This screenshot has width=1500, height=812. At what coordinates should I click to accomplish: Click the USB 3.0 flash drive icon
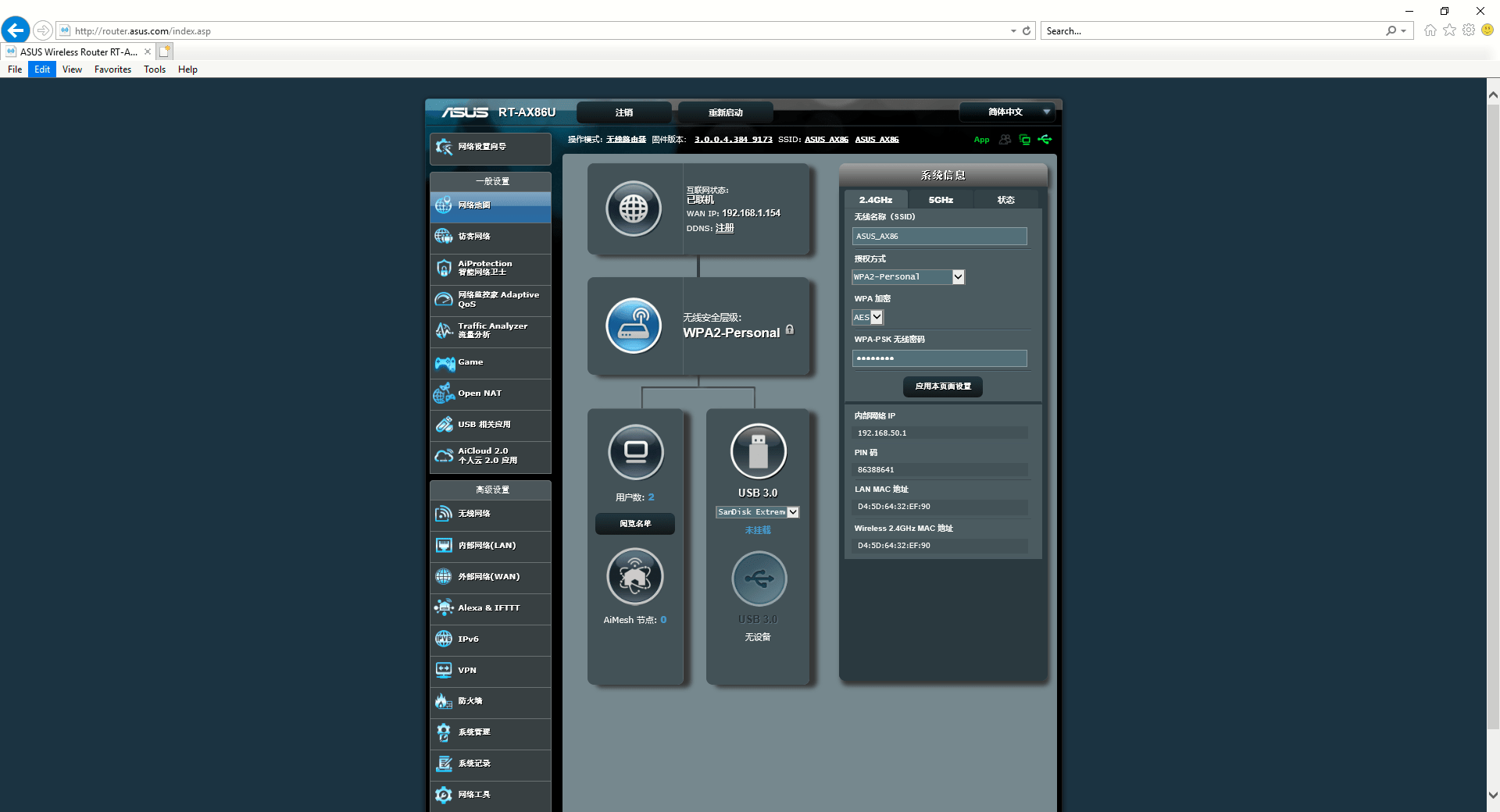point(758,451)
